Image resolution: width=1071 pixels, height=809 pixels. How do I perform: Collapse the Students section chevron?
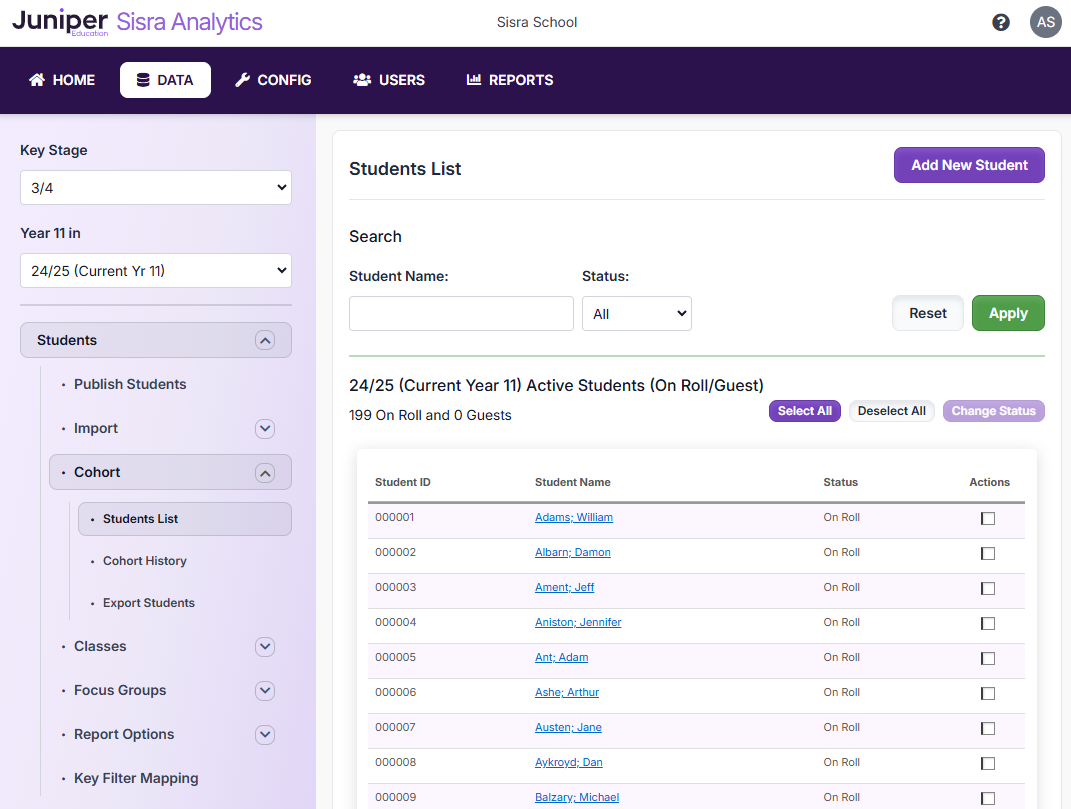click(264, 340)
